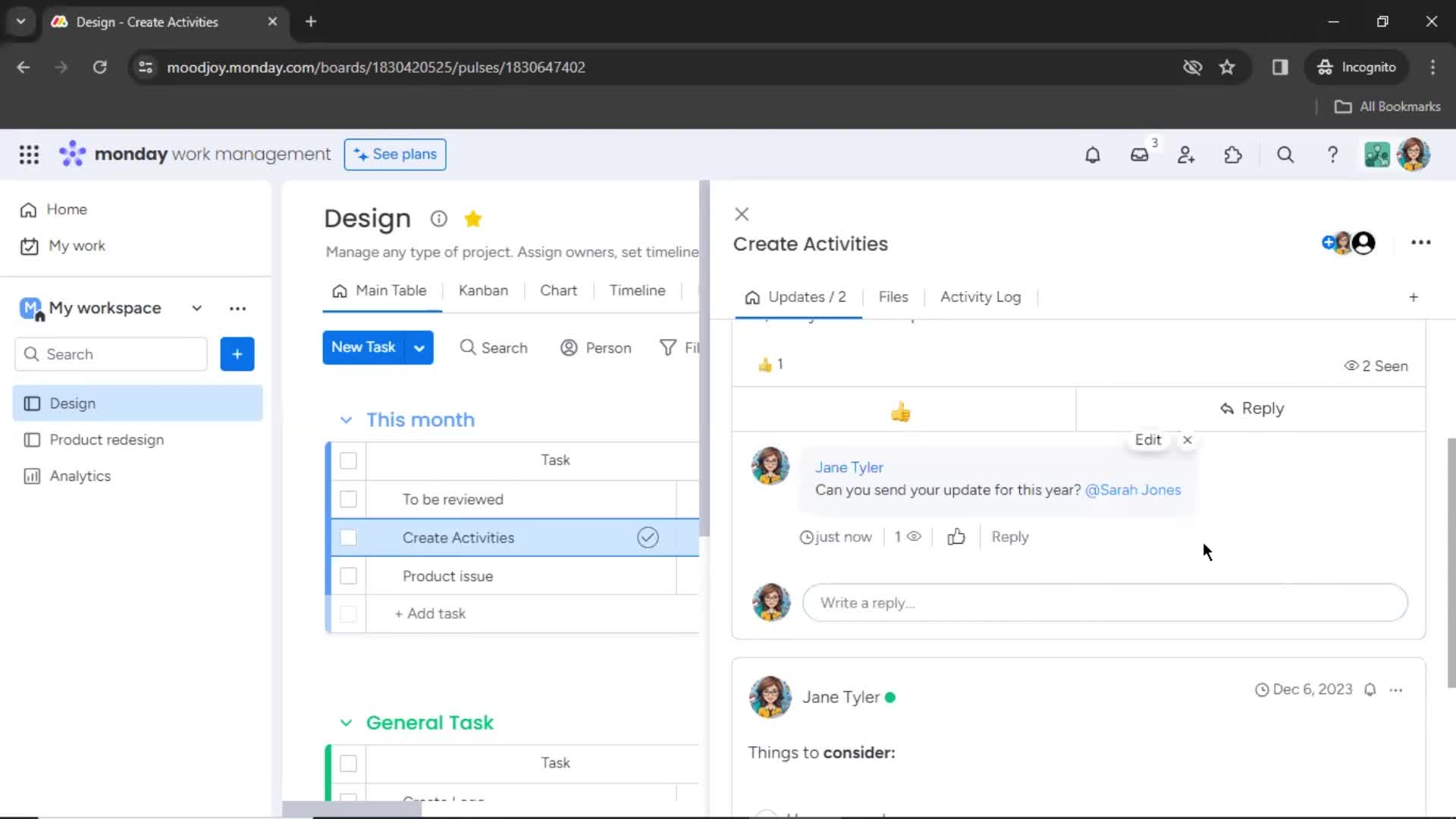The image size is (1456, 819).
Task: Toggle the checkbox next to To be reviewed task
Action: [349, 499]
